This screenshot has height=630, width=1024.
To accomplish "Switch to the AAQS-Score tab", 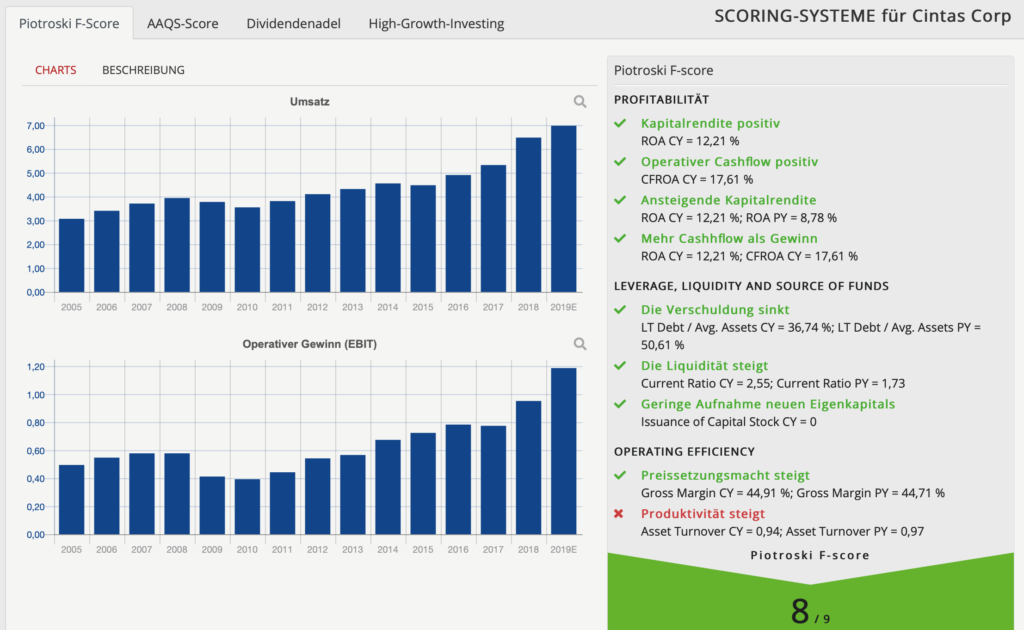I will pos(183,24).
